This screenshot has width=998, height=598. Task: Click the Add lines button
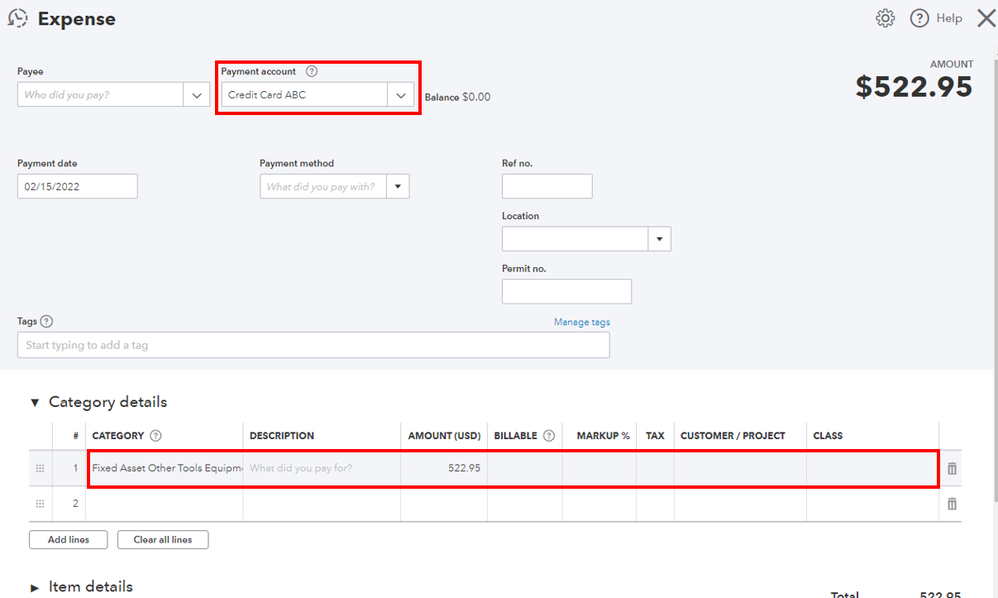68,539
